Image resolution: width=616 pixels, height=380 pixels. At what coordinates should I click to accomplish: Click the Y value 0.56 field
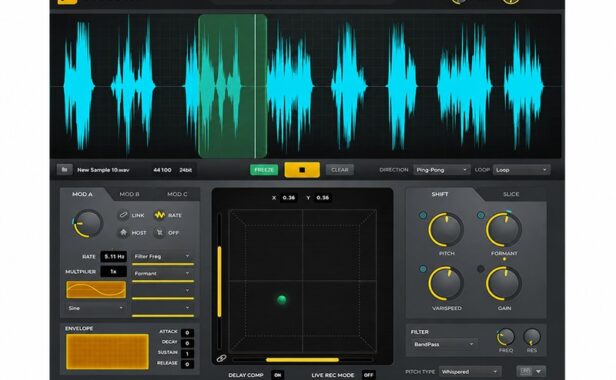[323, 198]
